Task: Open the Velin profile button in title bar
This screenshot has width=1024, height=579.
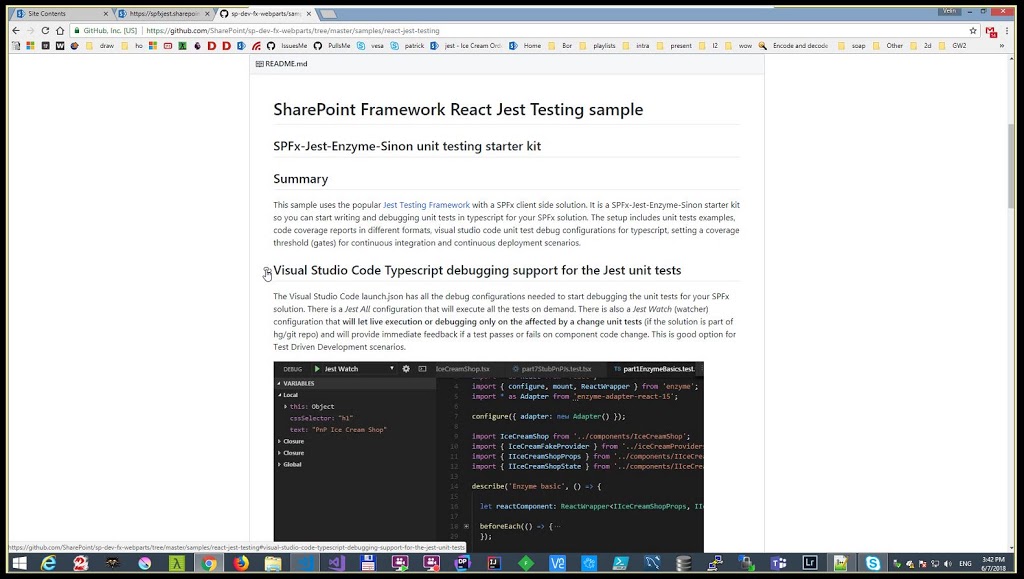Action: 949,10
